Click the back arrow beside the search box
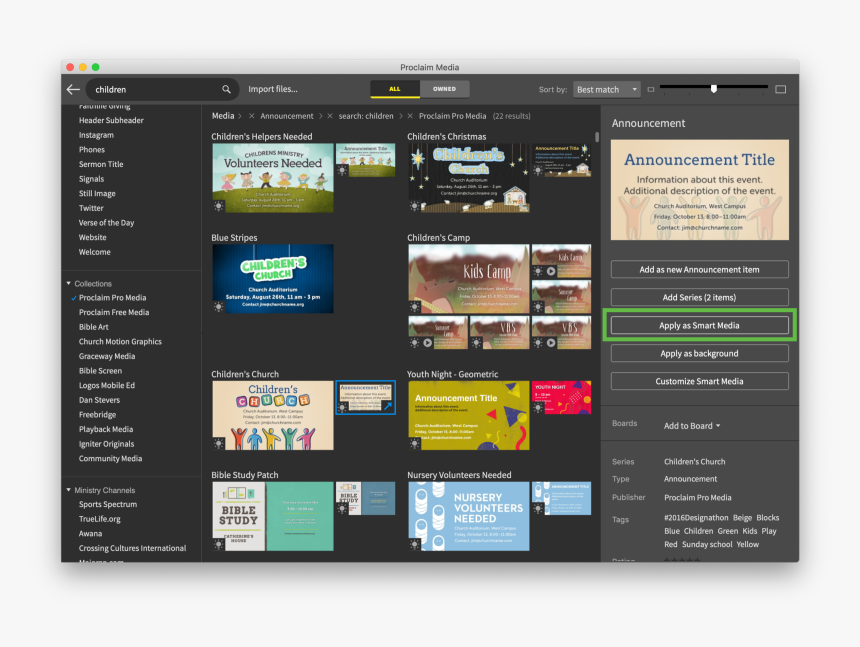This screenshot has width=860, height=647. point(73,89)
